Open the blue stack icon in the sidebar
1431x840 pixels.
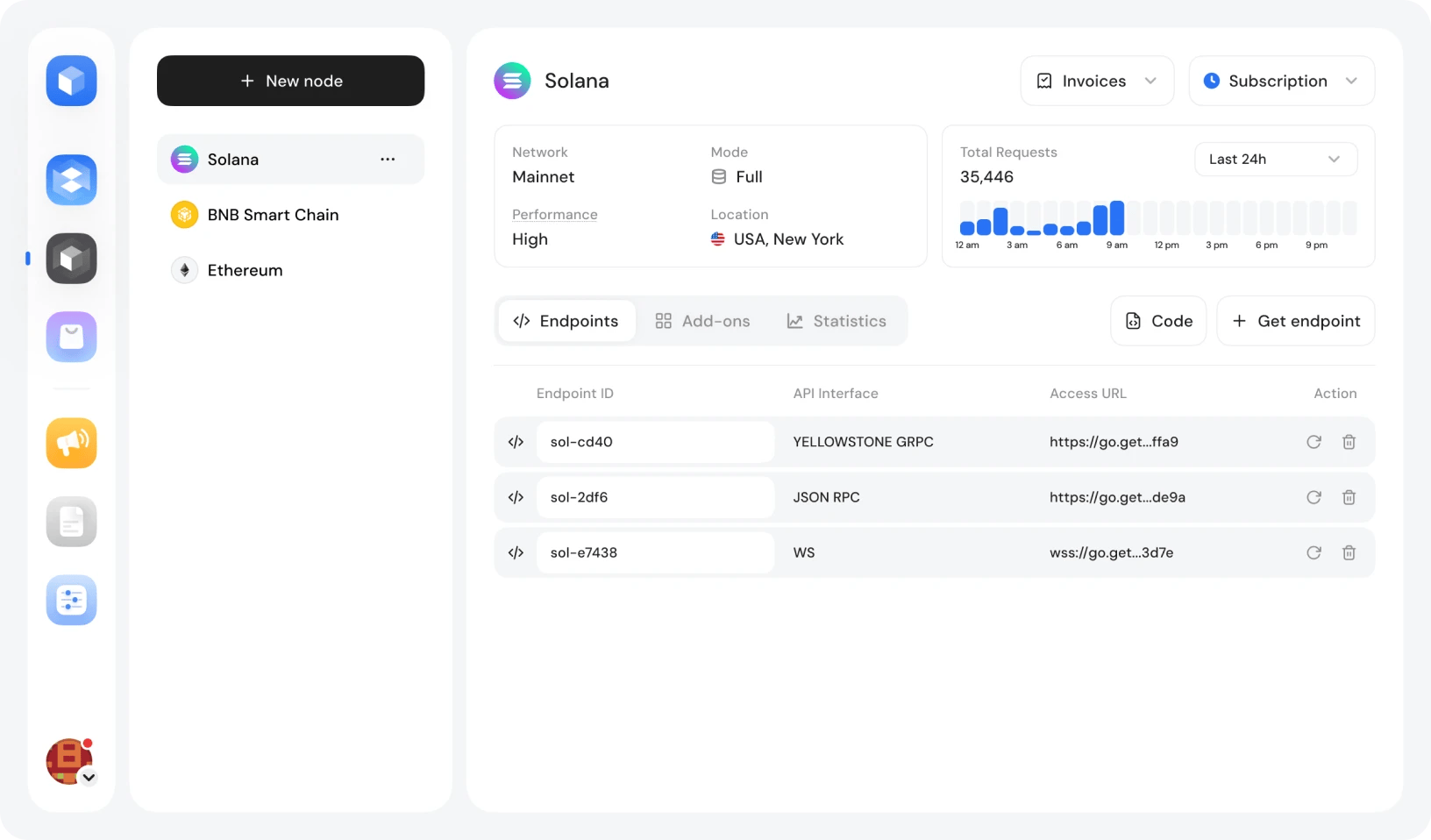(x=70, y=180)
